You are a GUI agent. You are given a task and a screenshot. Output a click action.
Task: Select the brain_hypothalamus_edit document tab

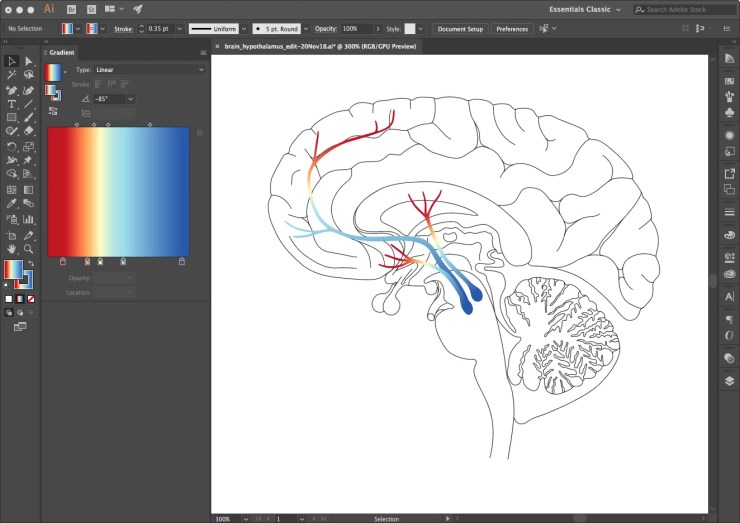(320, 46)
